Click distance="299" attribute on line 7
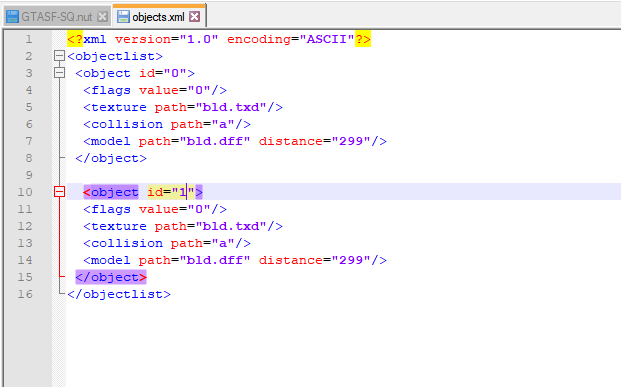 [315, 141]
